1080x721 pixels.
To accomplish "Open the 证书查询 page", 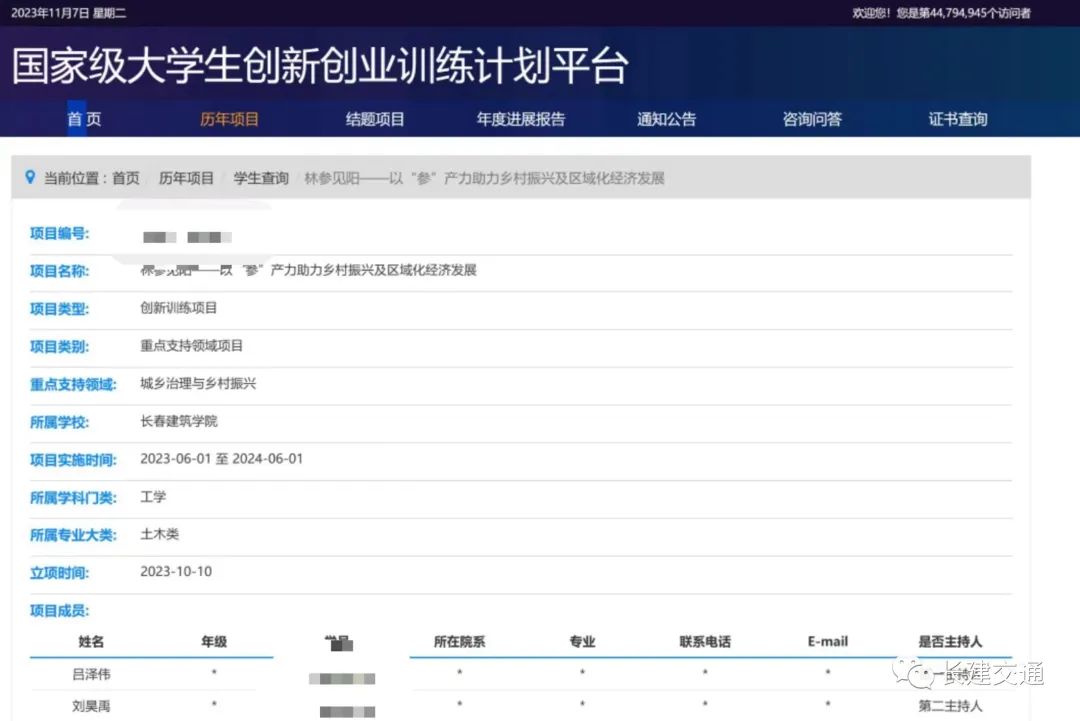I will (958, 119).
